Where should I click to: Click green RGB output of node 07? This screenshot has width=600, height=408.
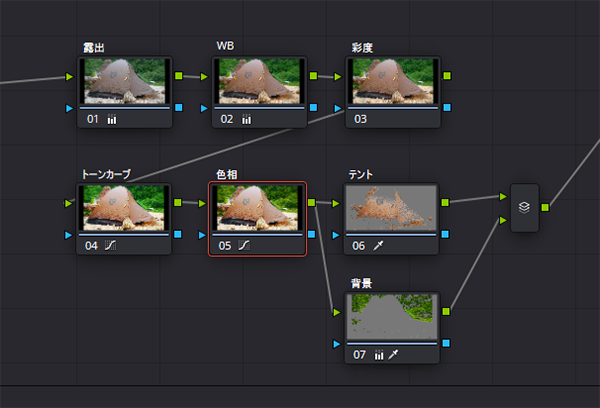click(x=446, y=312)
